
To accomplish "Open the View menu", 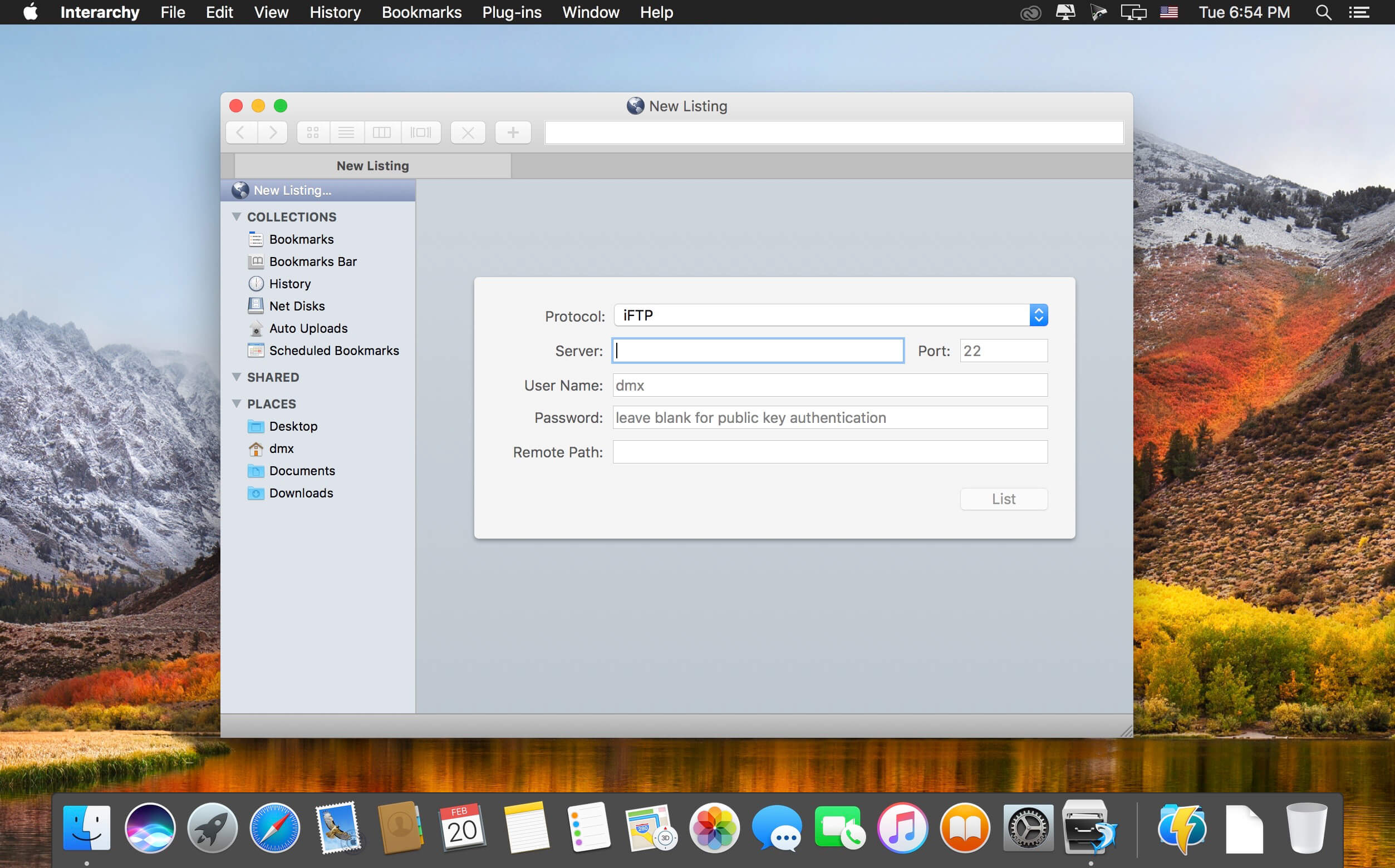I will pos(271,12).
